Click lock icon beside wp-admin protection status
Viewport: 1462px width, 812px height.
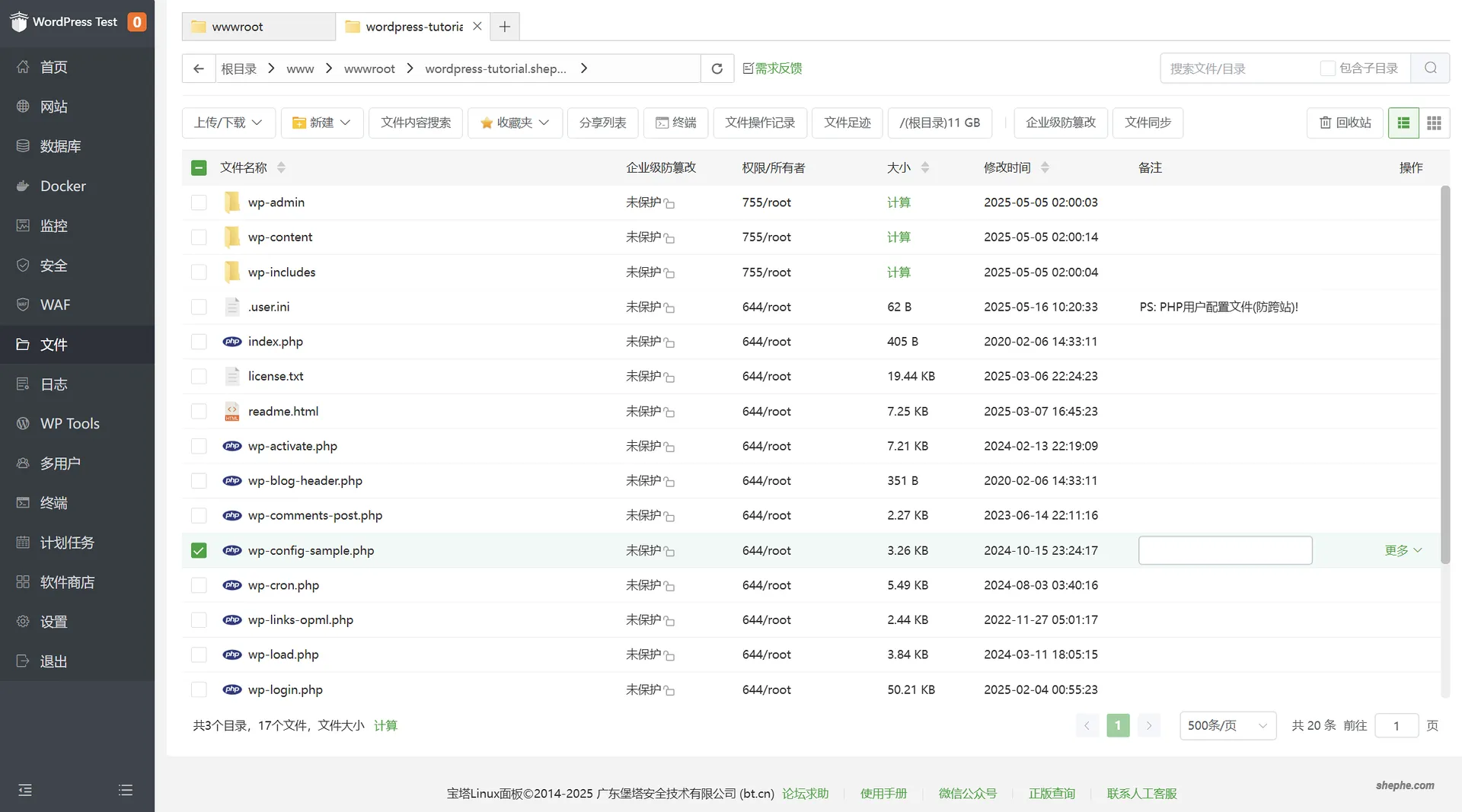[669, 203]
